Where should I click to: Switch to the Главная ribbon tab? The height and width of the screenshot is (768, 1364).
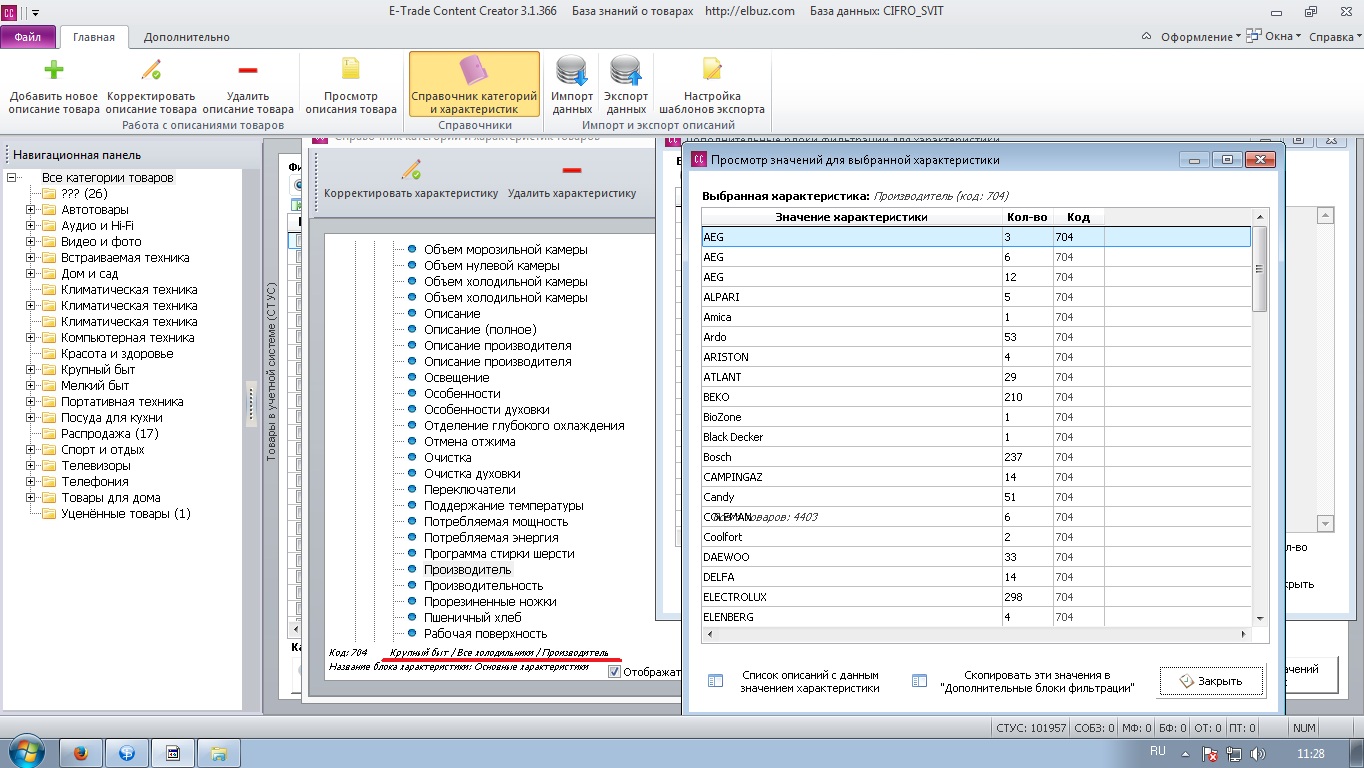tap(94, 37)
